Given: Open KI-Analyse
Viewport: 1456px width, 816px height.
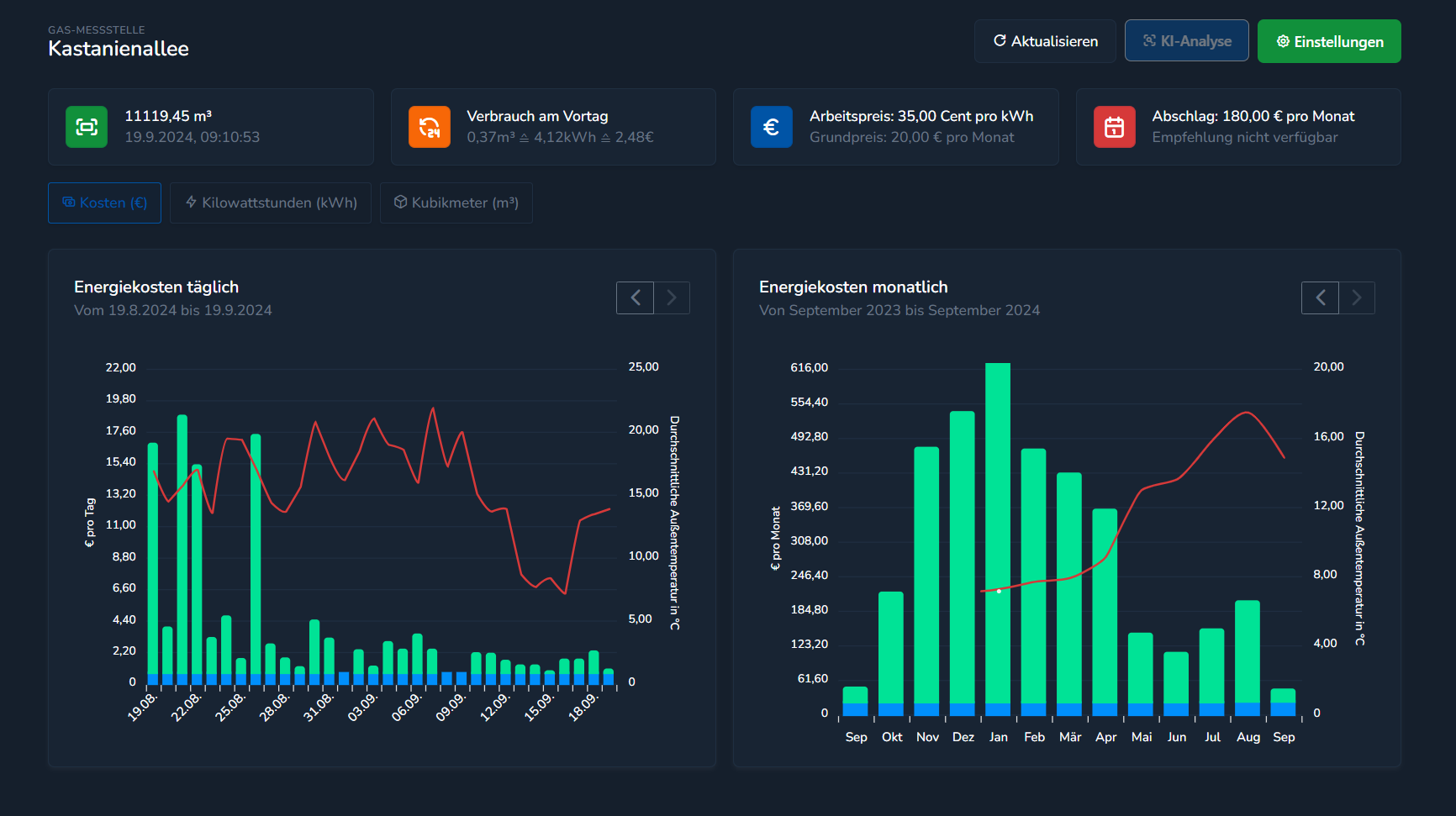Looking at the screenshot, I should (1186, 39).
